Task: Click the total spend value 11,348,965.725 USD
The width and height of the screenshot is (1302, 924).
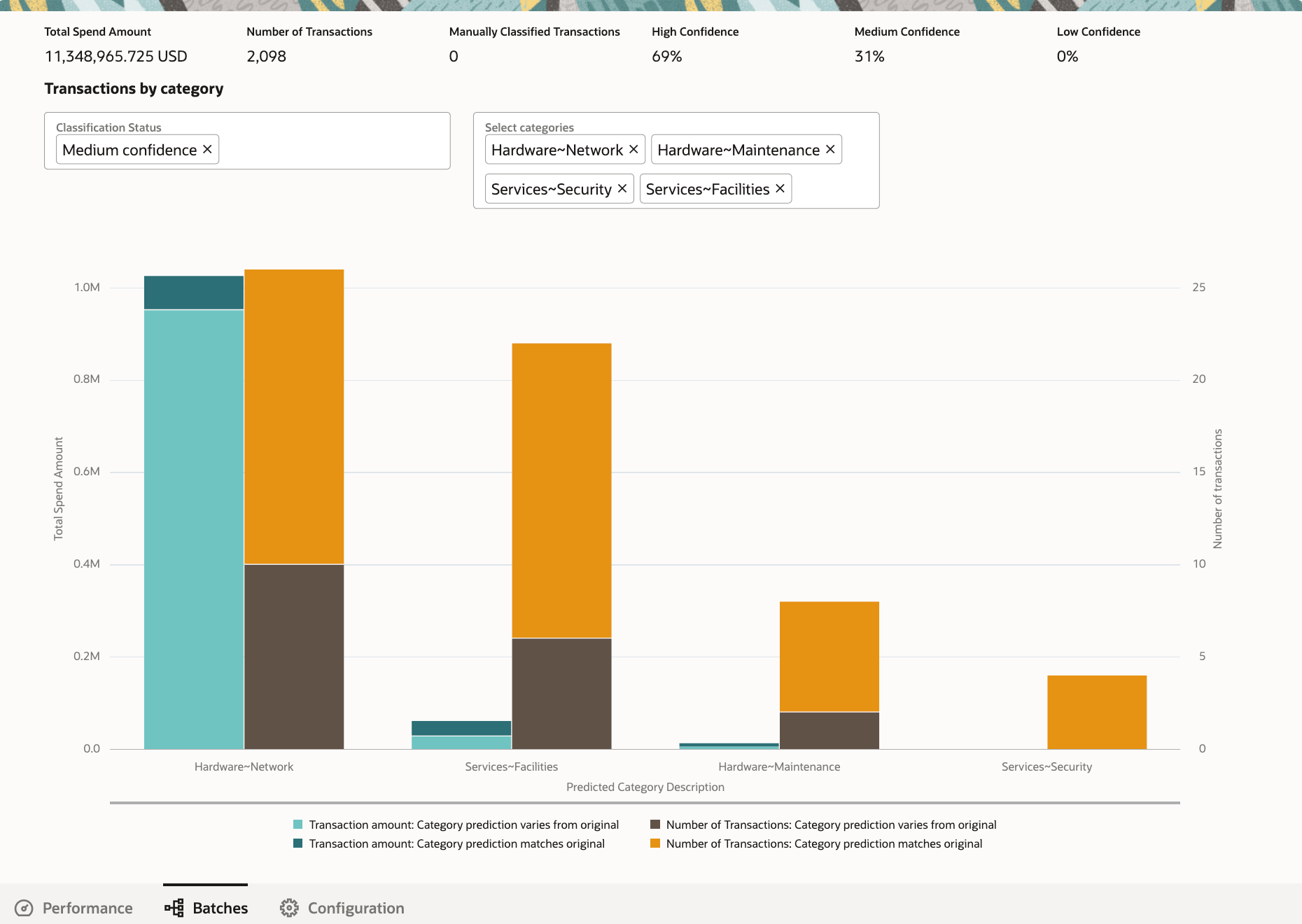Action: point(116,56)
